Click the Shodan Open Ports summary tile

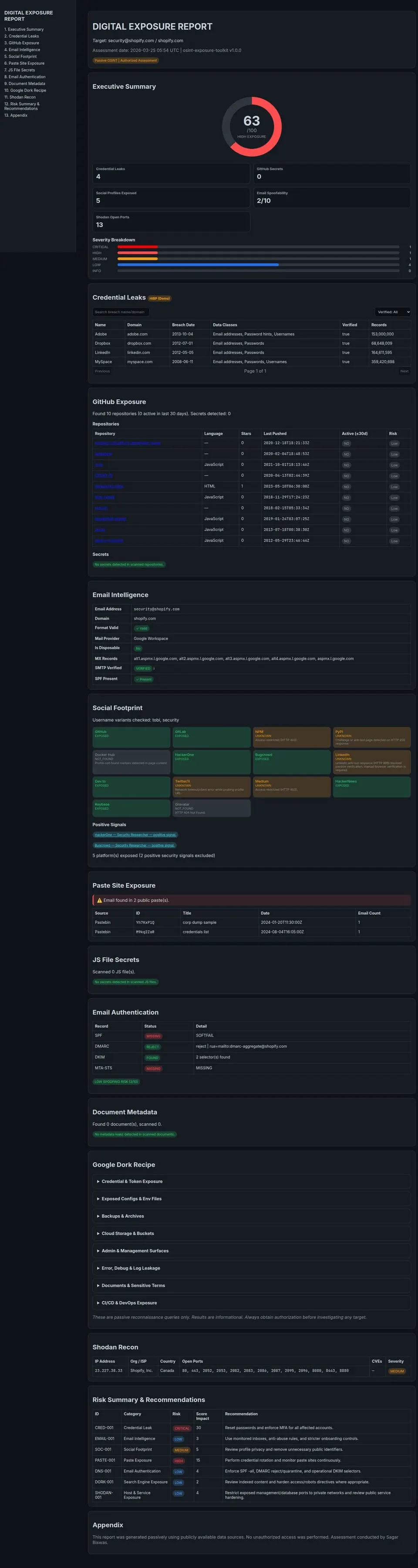[171, 221]
